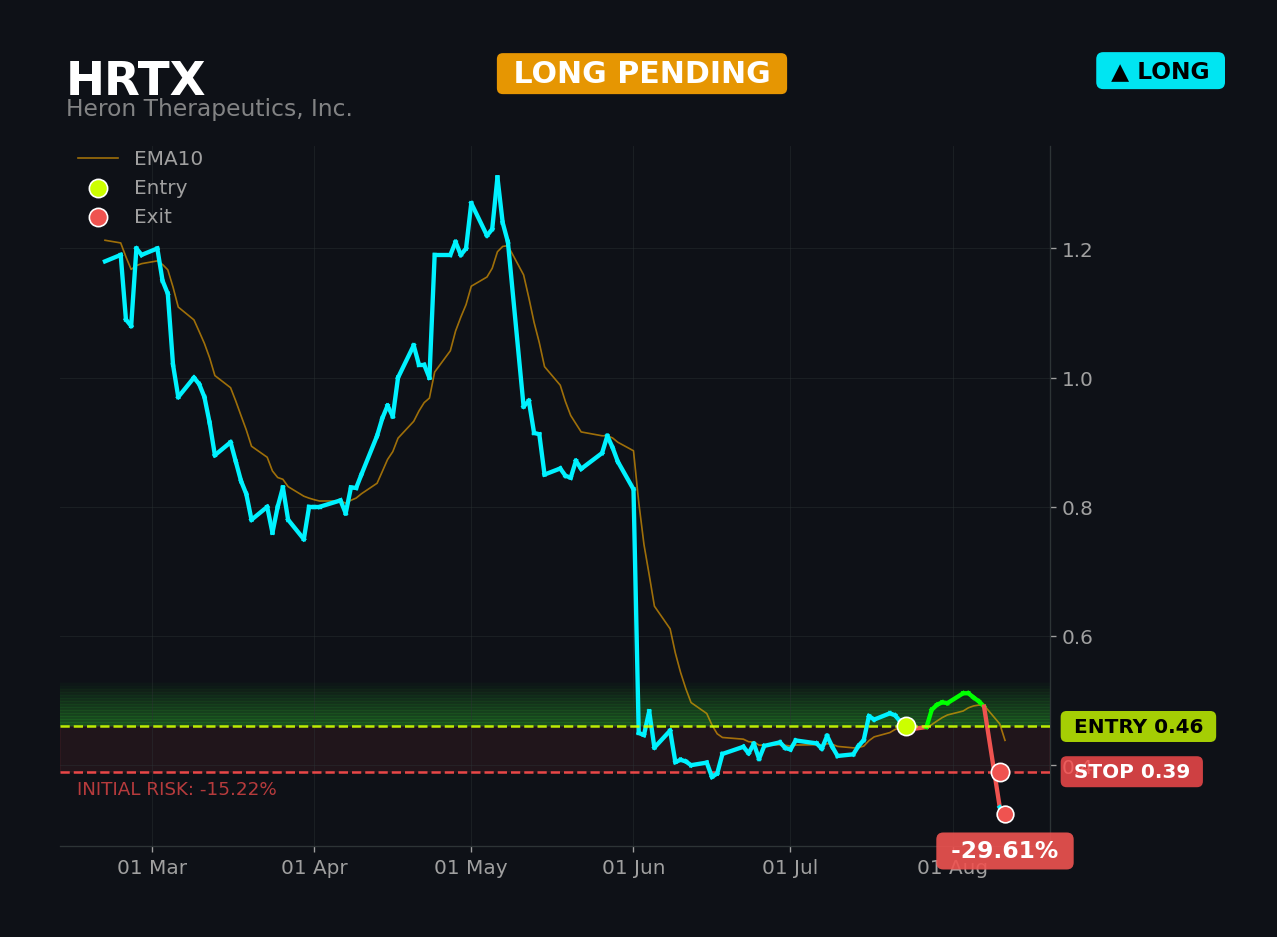
Task: Click the 0.6 price axis label
Action: [x=1077, y=637]
